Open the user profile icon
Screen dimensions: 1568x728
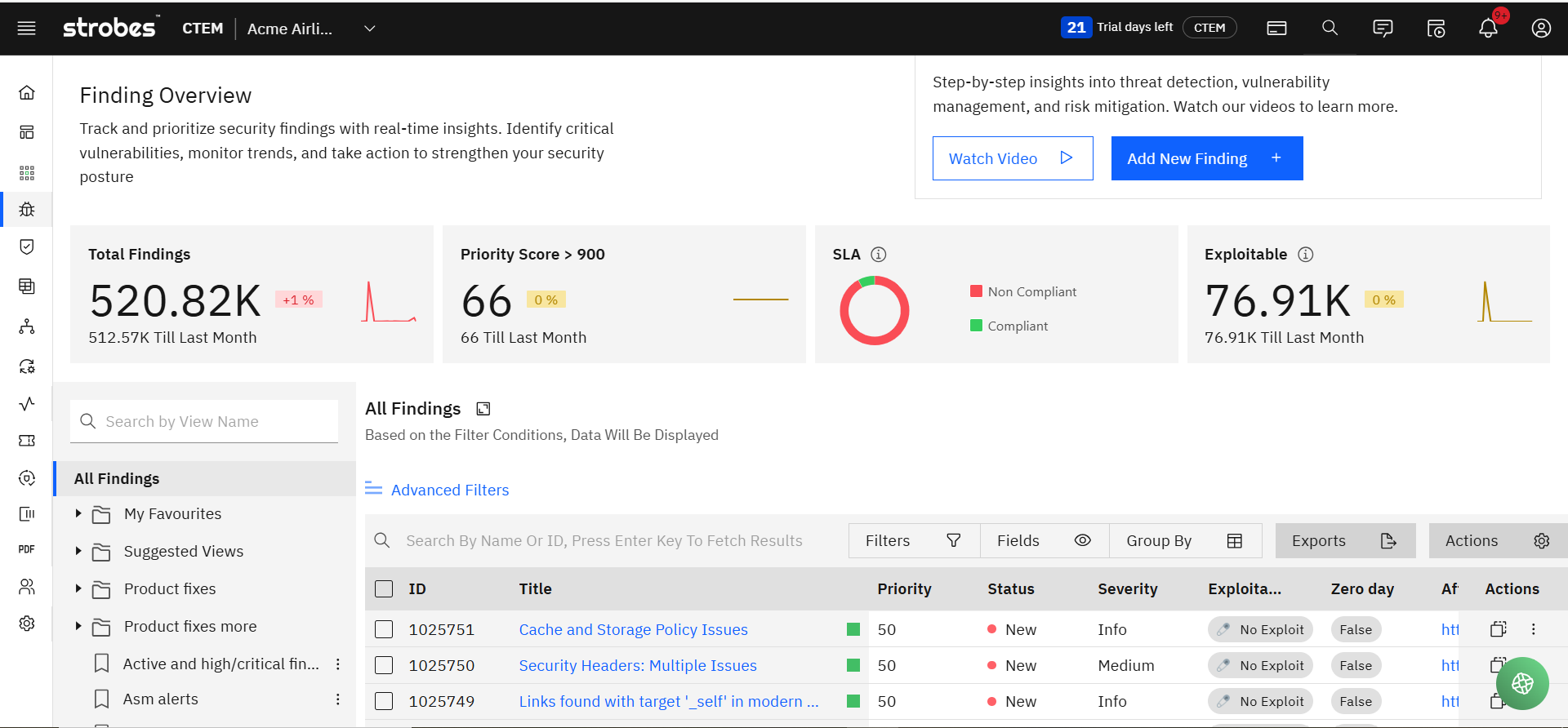(x=1541, y=29)
